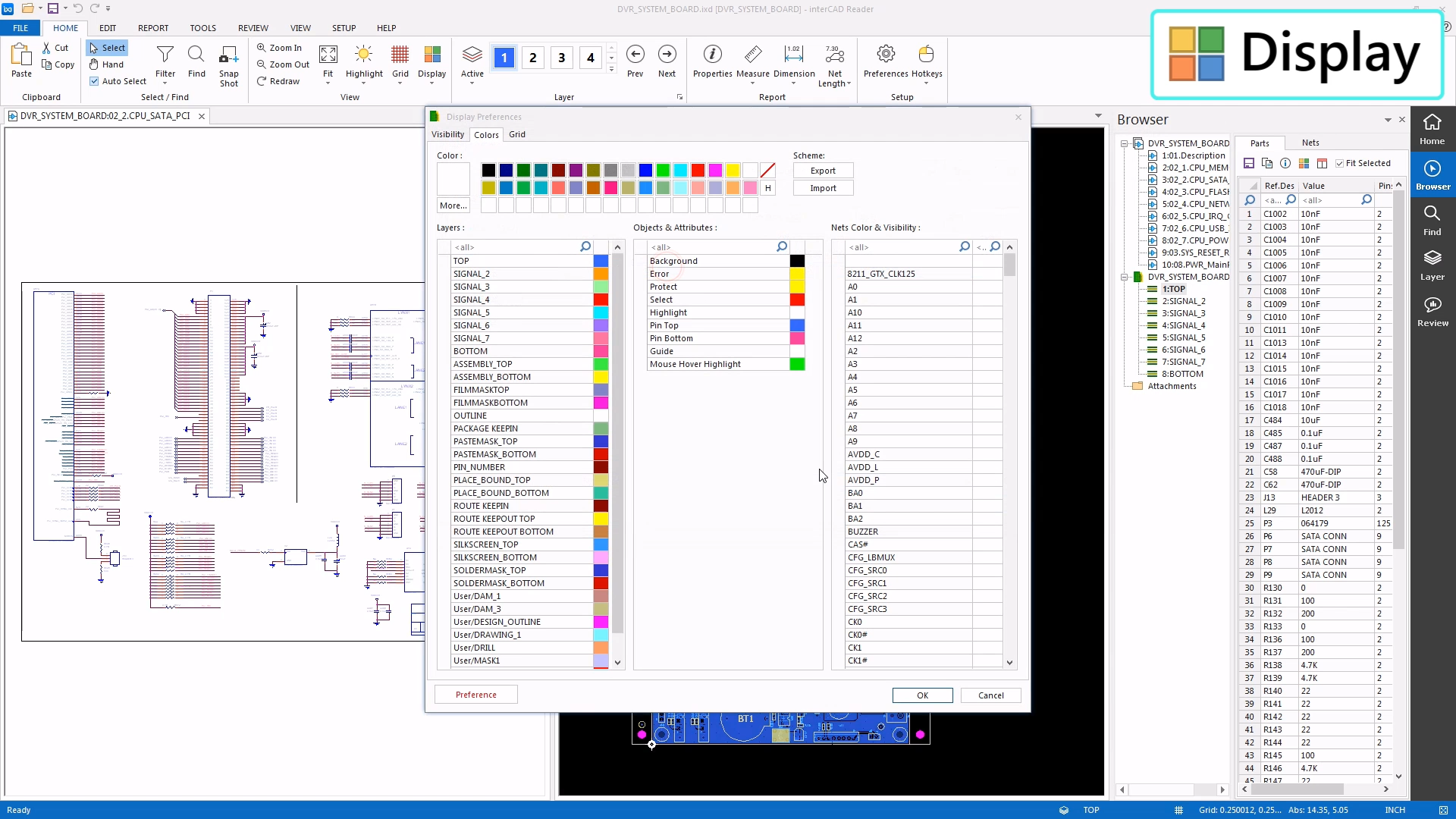This screenshot has width=1456, height=819.
Task: Open the Review sidebar panel
Action: [x=1432, y=312]
